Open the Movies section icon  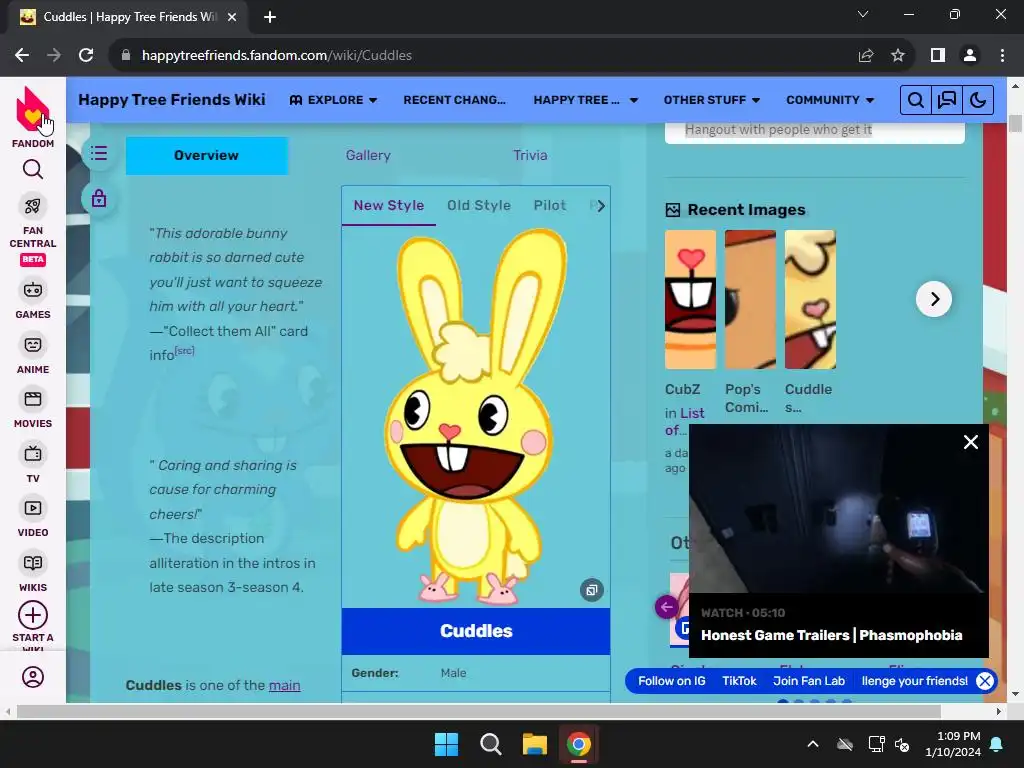point(33,399)
